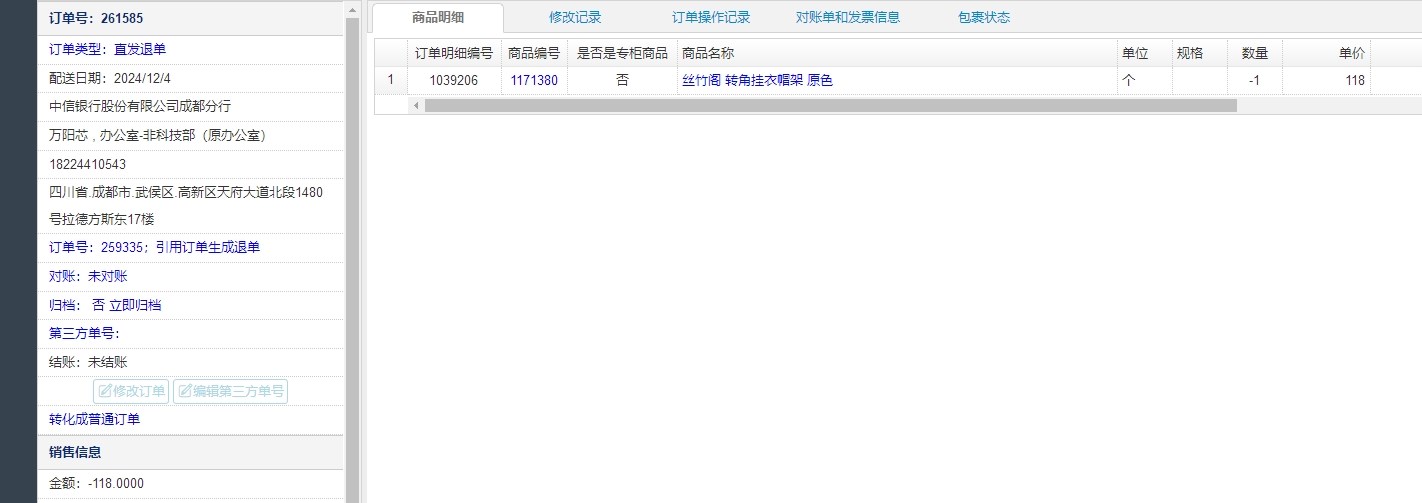
Task: Click 订单类型：直发退单 text
Action: pyautogui.click(x=108, y=49)
